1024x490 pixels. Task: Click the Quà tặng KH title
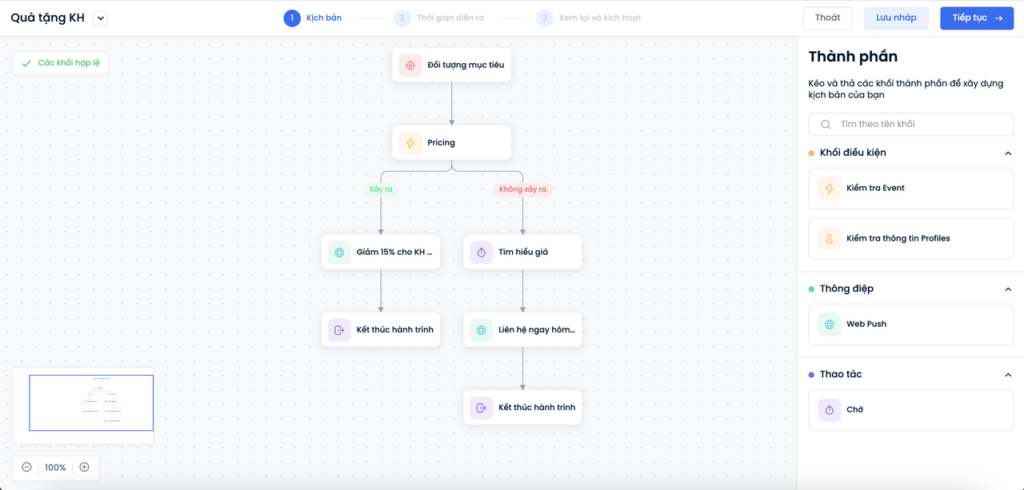[47, 18]
